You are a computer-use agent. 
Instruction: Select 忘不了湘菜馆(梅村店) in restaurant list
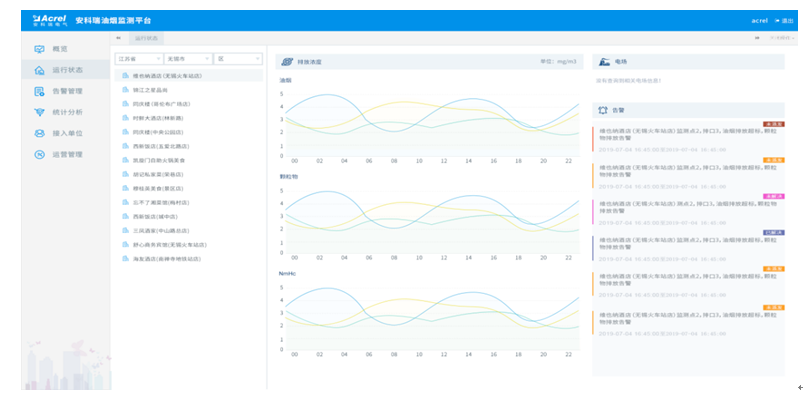[x=188, y=202]
